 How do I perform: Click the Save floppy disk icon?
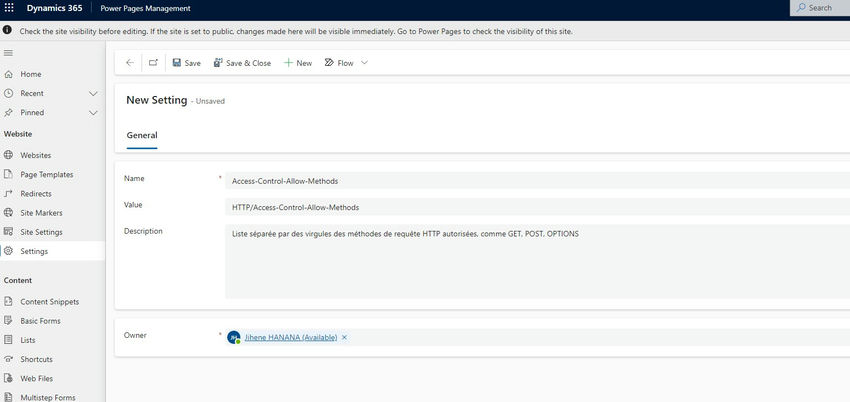pyautogui.click(x=177, y=63)
